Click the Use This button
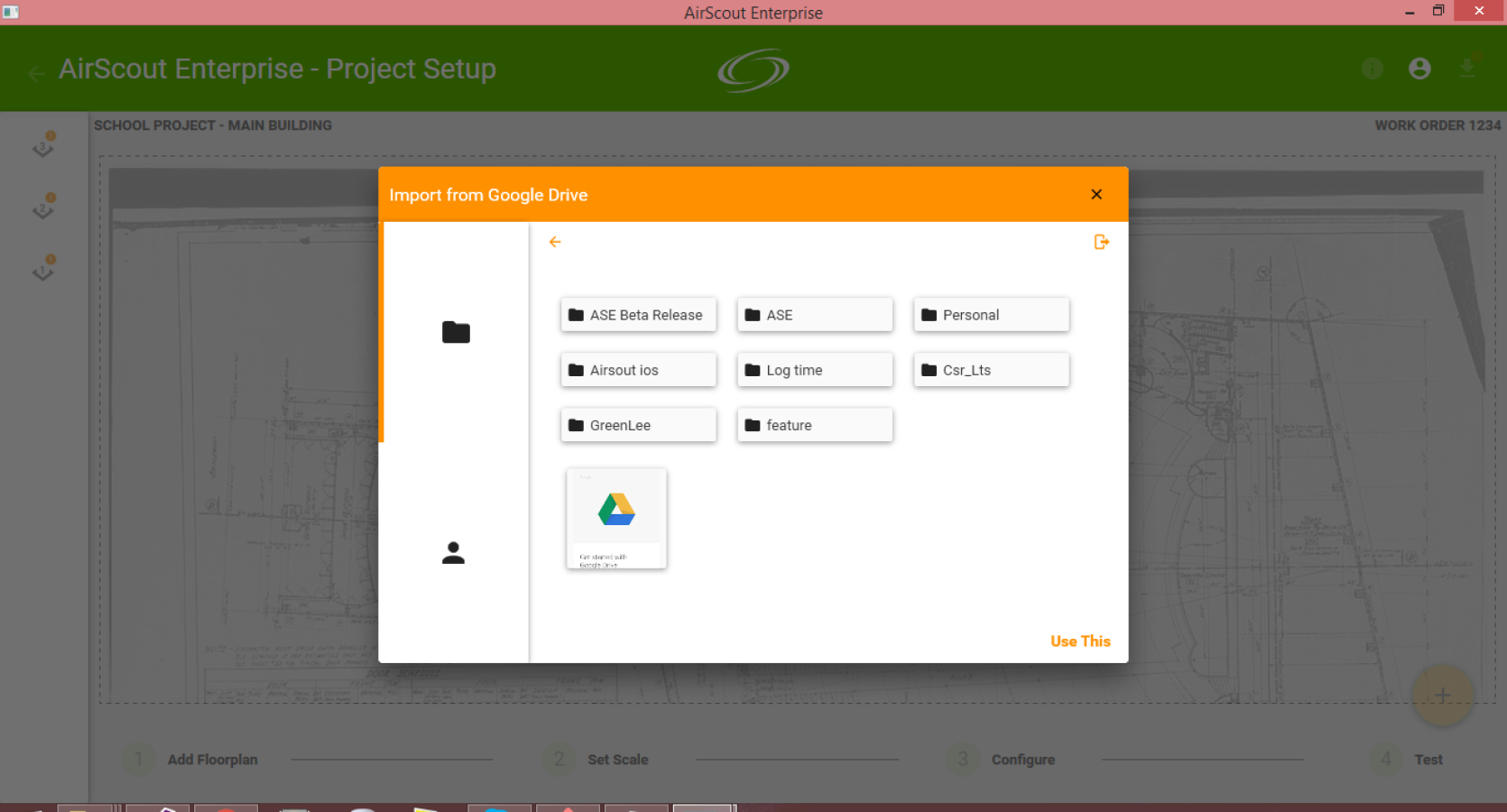Screen dimensions: 1507x812 tap(1080, 641)
